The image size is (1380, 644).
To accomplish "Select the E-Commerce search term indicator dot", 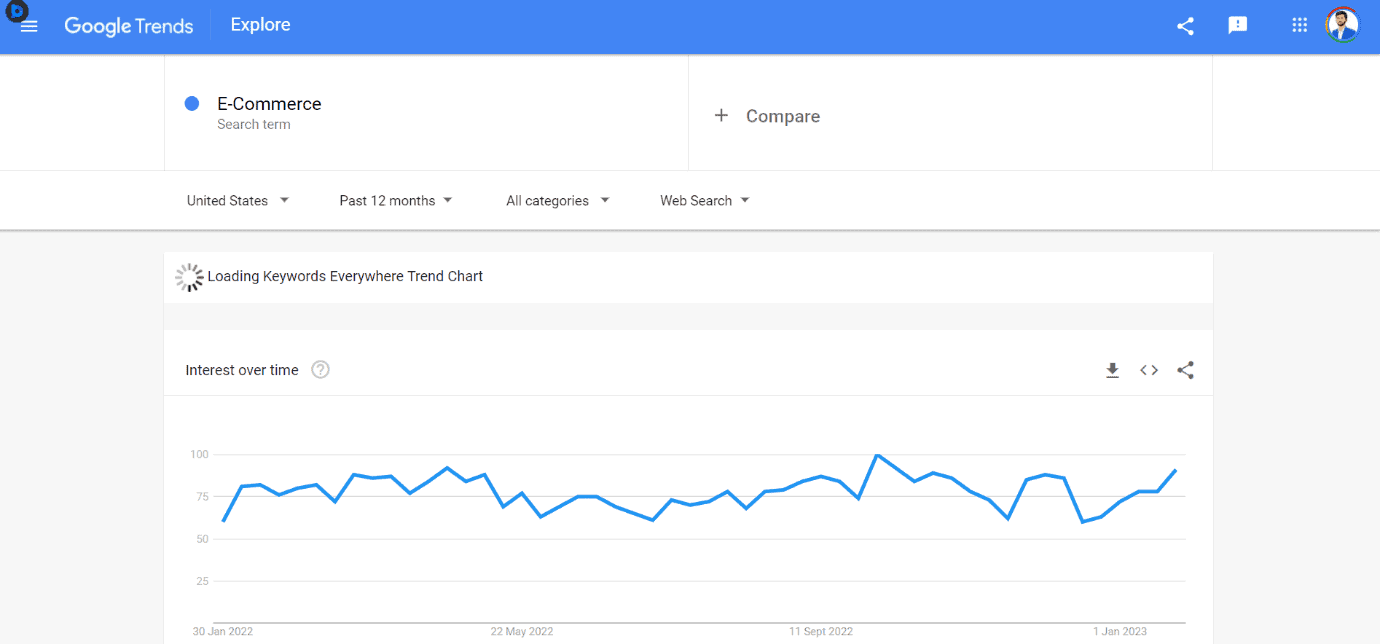I will click(191, 103).
